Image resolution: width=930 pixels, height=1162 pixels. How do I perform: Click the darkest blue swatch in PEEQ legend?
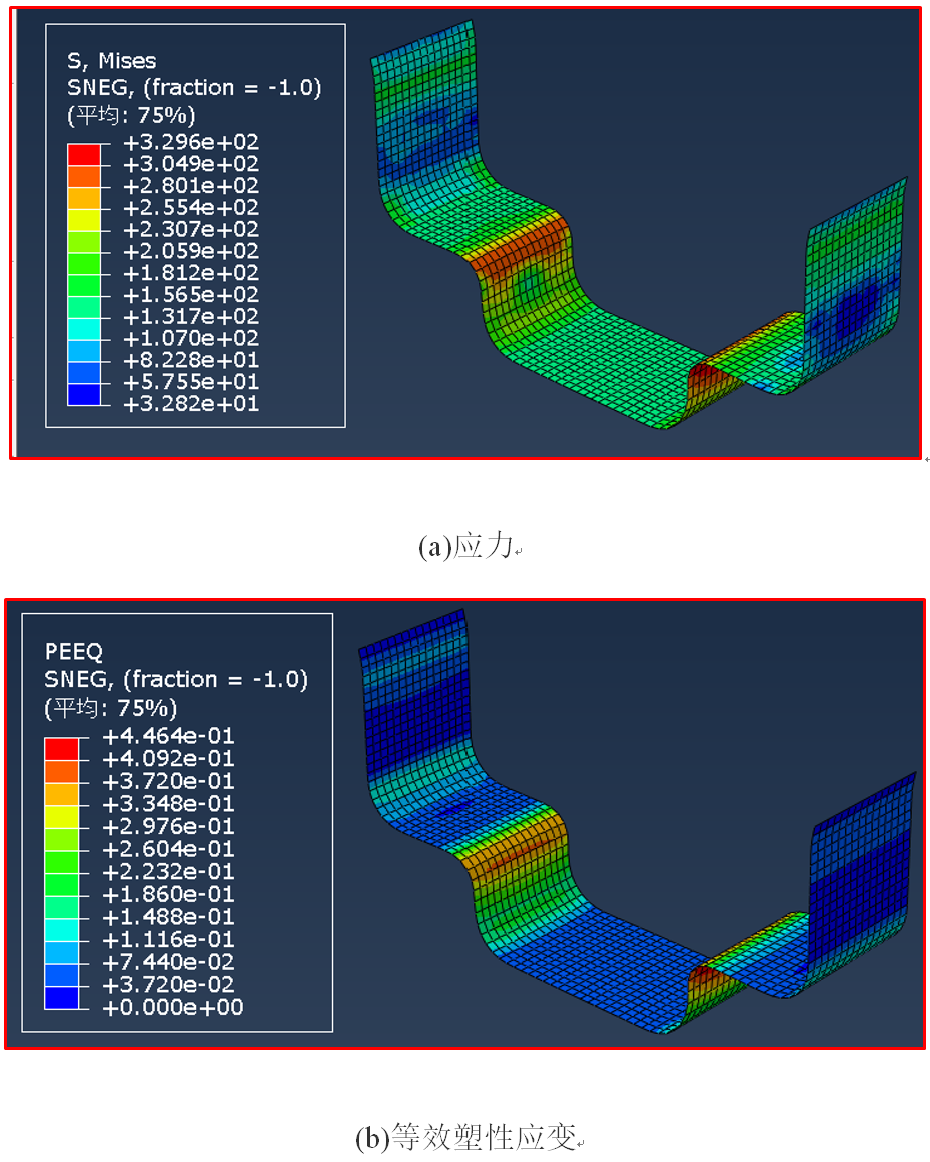61,996
